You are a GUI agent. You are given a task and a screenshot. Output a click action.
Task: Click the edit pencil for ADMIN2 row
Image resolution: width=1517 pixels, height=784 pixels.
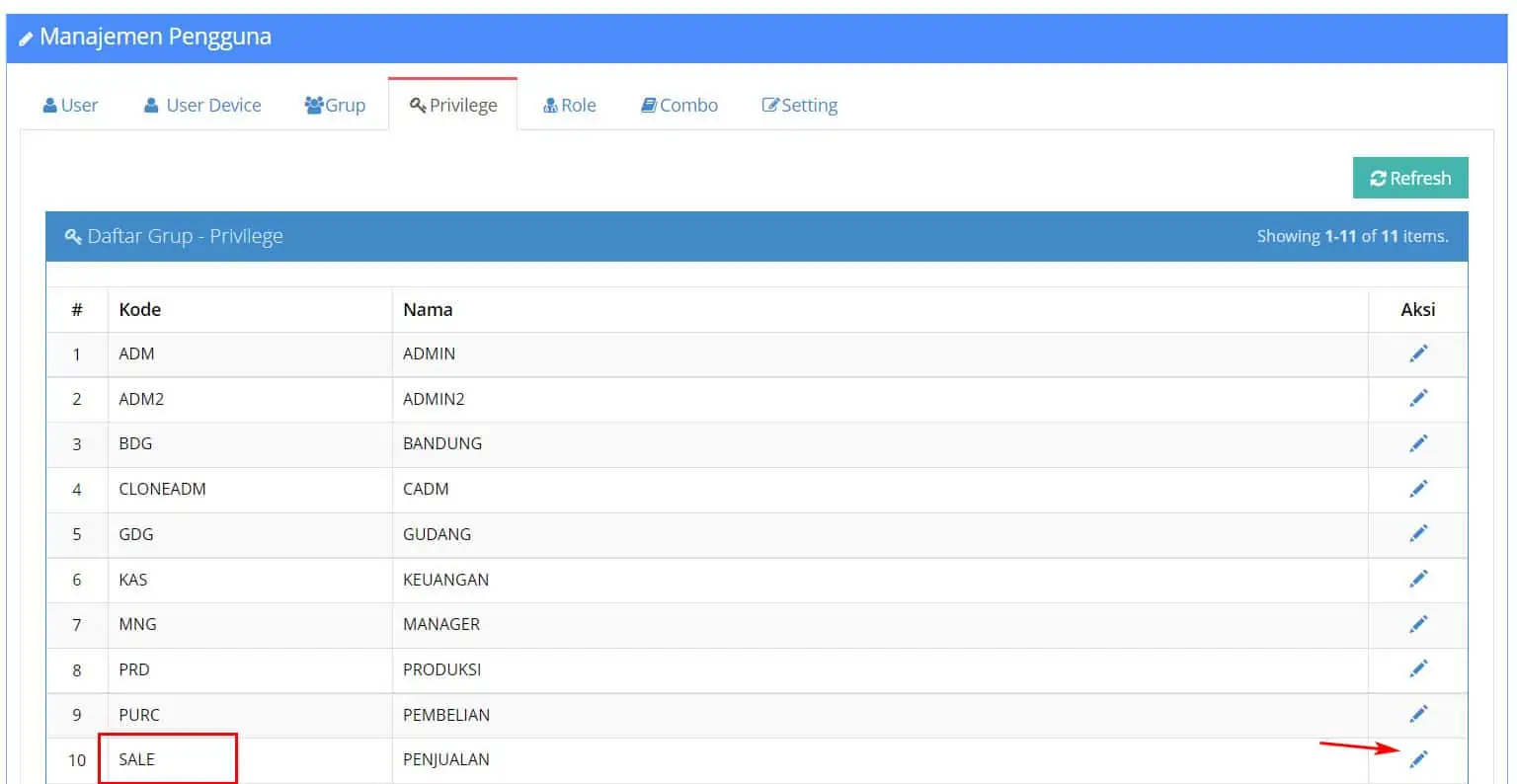[x=1418, y=398]
